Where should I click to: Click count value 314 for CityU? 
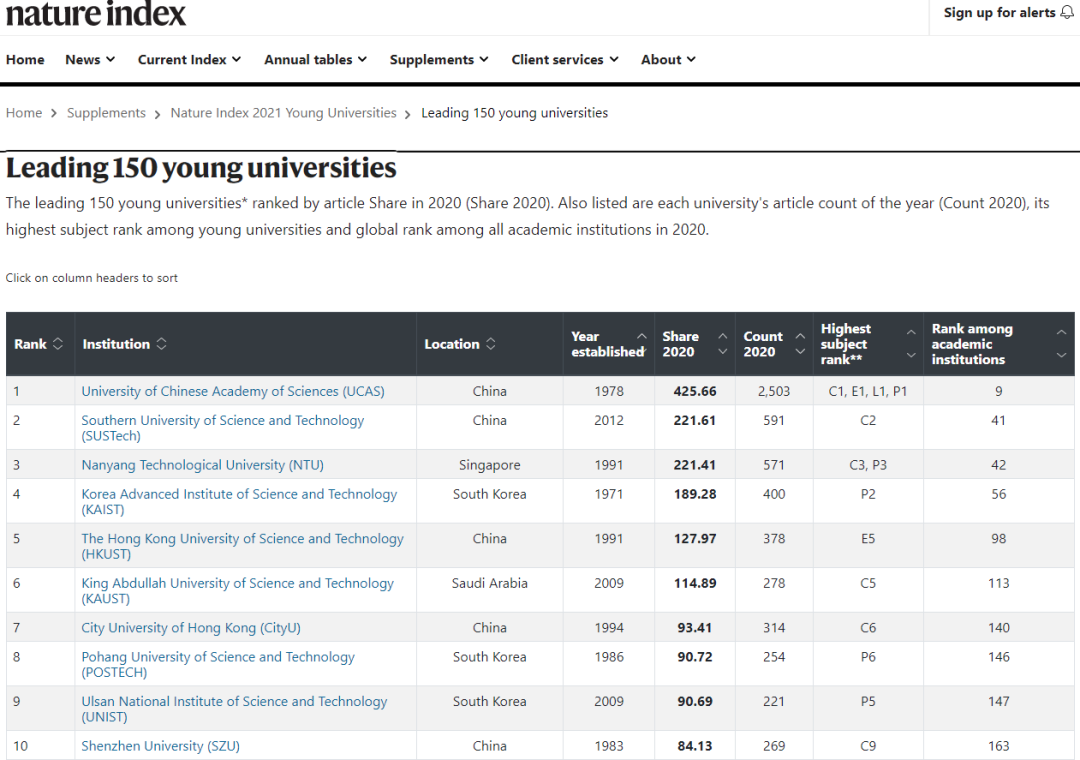click(774, 628)
